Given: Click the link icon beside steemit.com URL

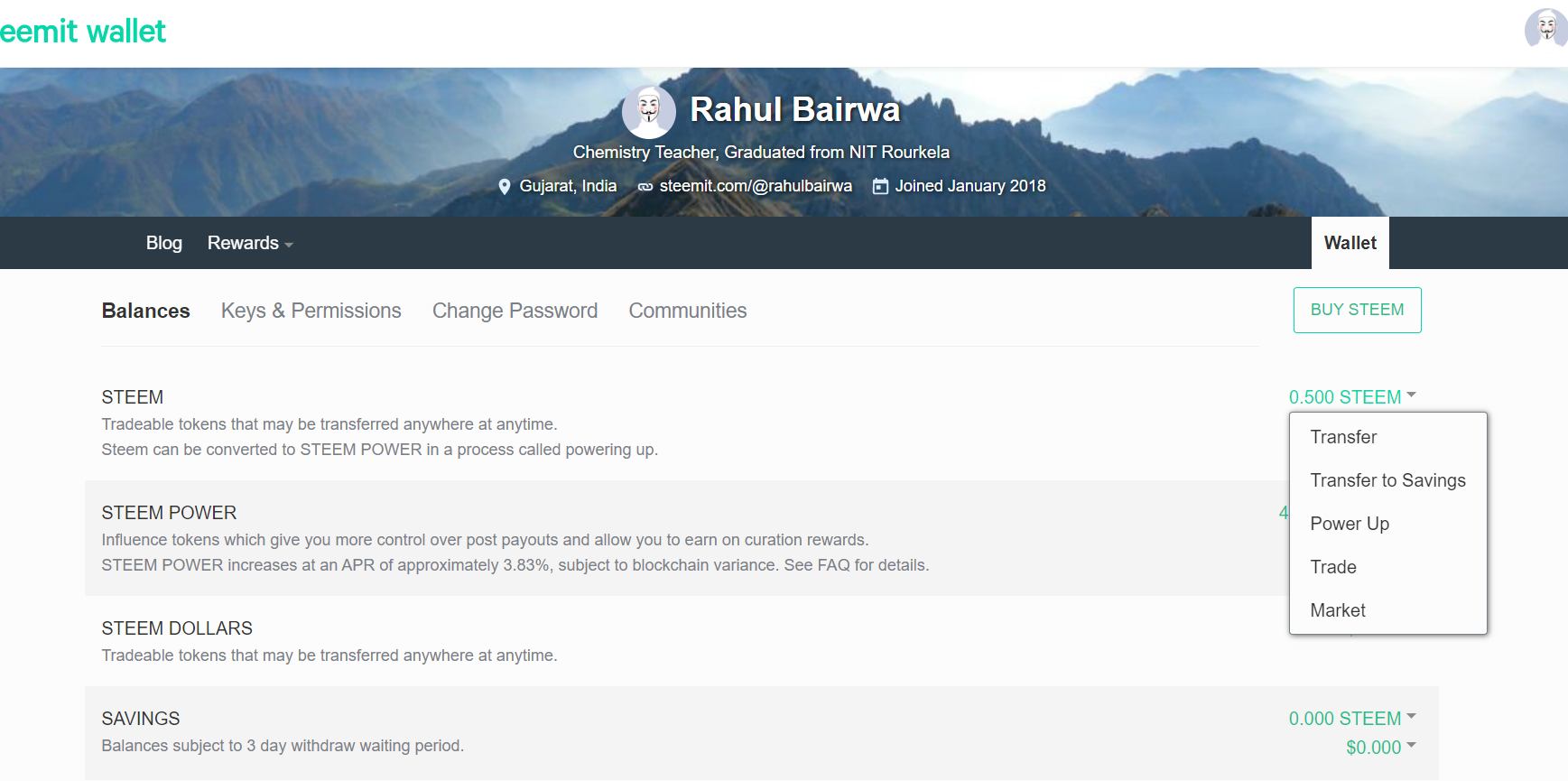Looking at the screenshot, I should pyautogui.click(x=645, y=187).
